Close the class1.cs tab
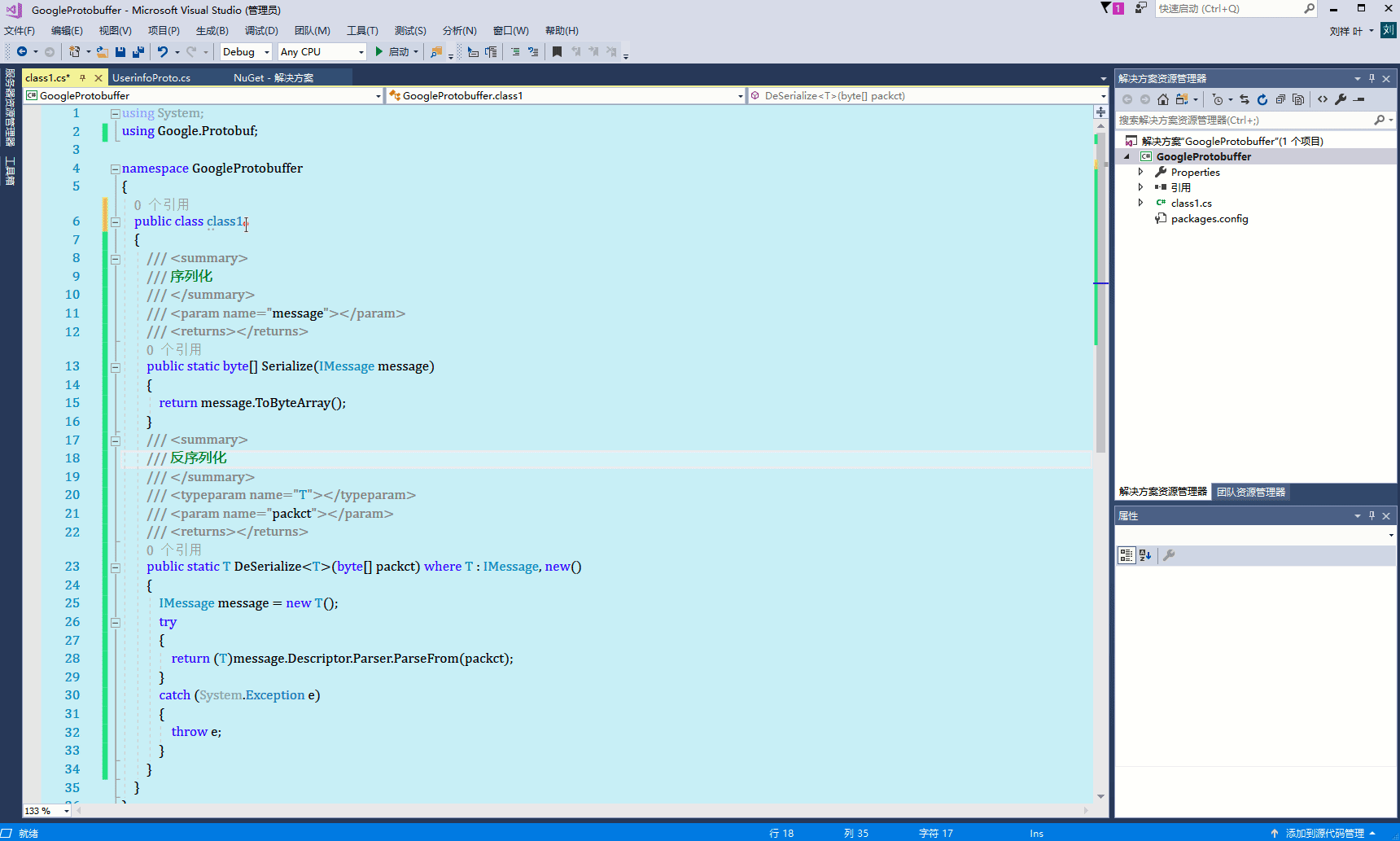Screen dimensions: 1400x841 coord(98,78)
